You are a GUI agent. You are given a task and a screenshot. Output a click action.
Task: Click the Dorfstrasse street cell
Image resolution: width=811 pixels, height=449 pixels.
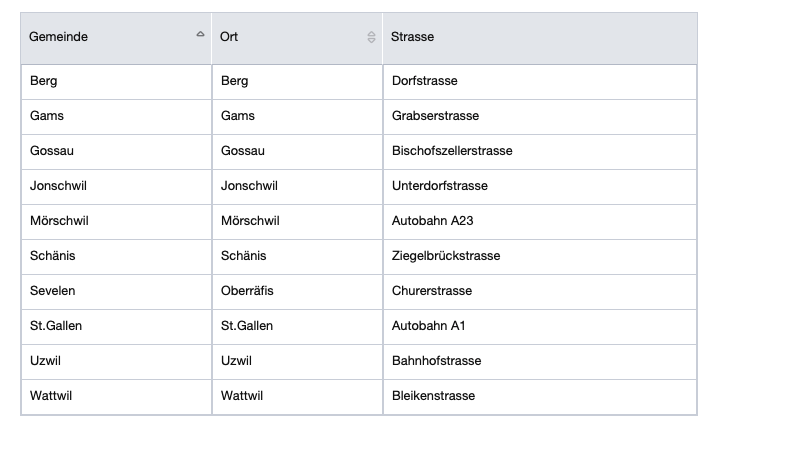(x=425, y=81)
